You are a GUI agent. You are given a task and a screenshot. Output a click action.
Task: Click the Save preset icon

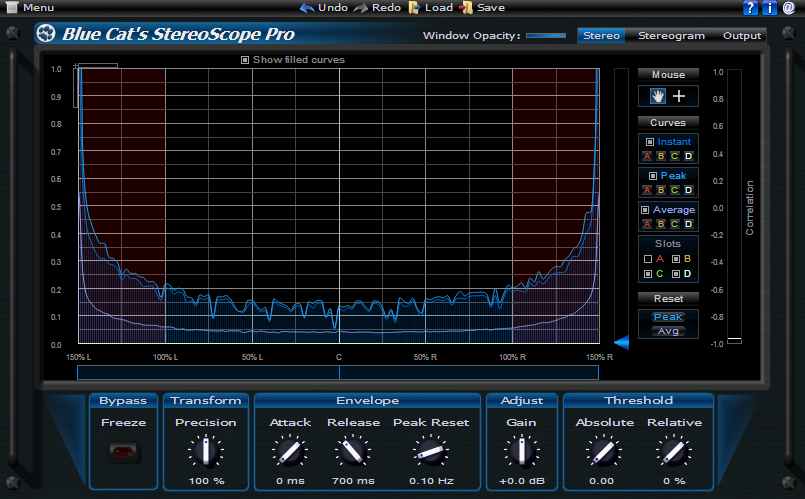click(x=465, y=8)
